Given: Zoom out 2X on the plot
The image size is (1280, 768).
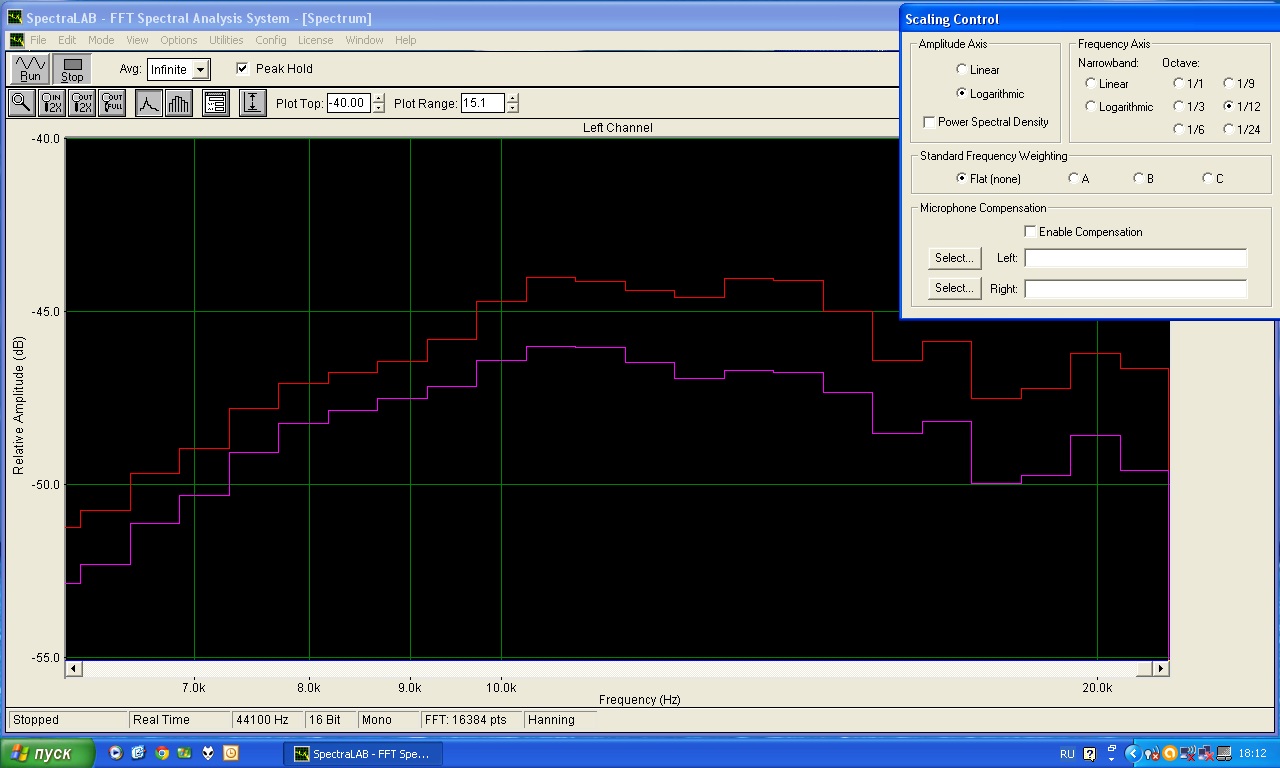Looking at the screenshot, I should (82, 103).
